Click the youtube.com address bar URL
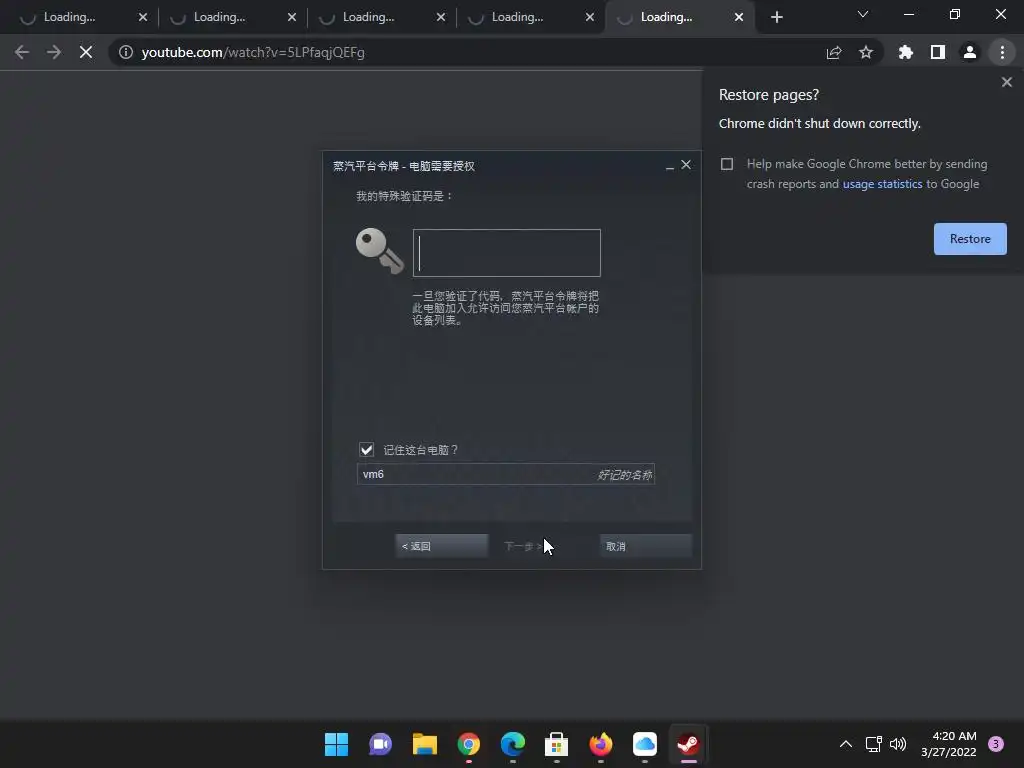This screenshot has height=768, width=1024. [253, 52]
